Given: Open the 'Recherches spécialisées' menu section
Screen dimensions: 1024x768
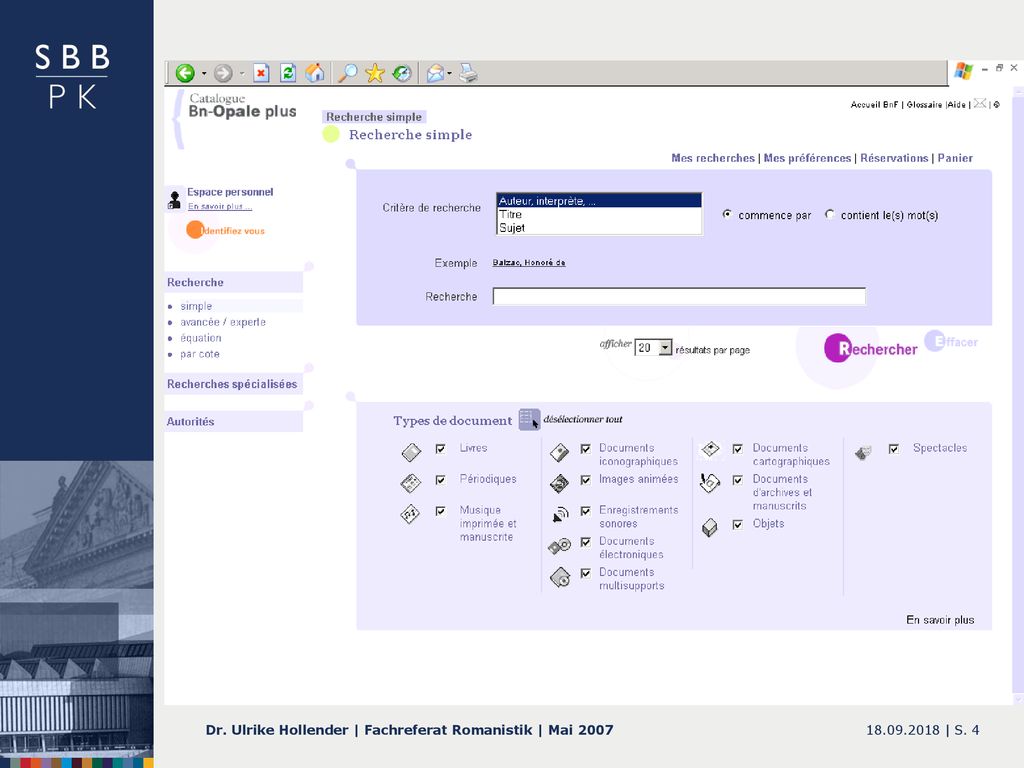Looking at the screenshot, I should [232, 384].
